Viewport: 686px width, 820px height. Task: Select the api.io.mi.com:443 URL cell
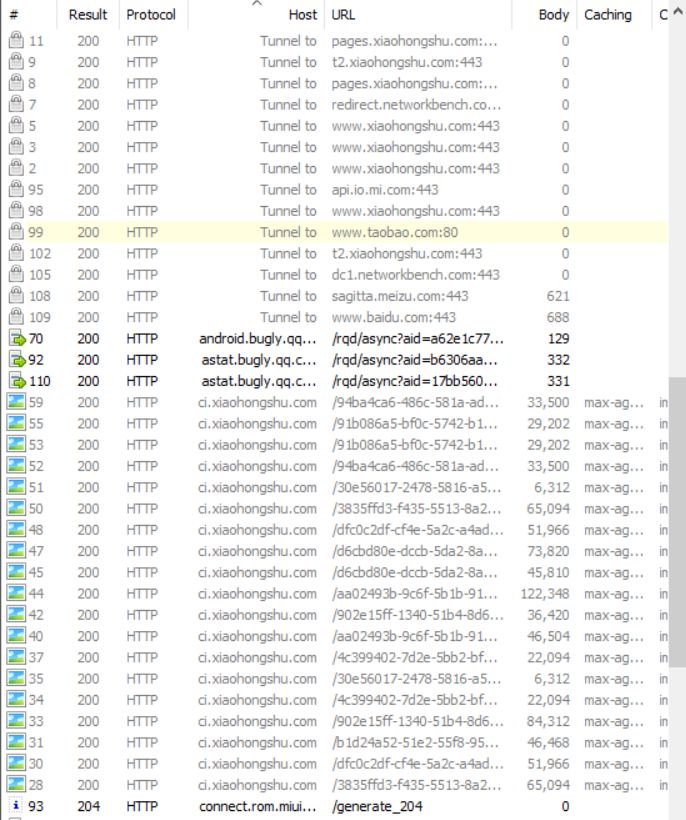click(x=385, y=190)
